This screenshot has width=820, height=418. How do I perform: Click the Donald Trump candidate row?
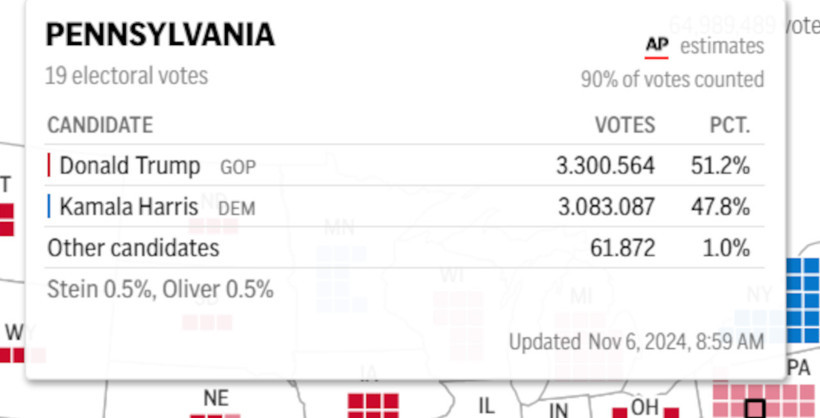click(x=404, y=165)
